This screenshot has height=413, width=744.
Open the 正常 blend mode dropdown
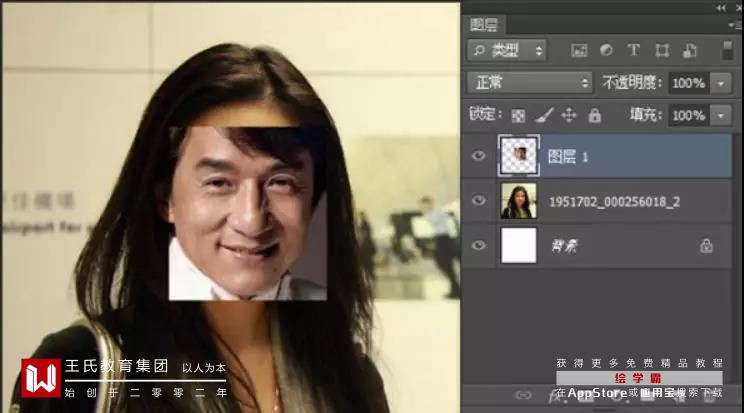pyautogui.click(x=530, y=83)
